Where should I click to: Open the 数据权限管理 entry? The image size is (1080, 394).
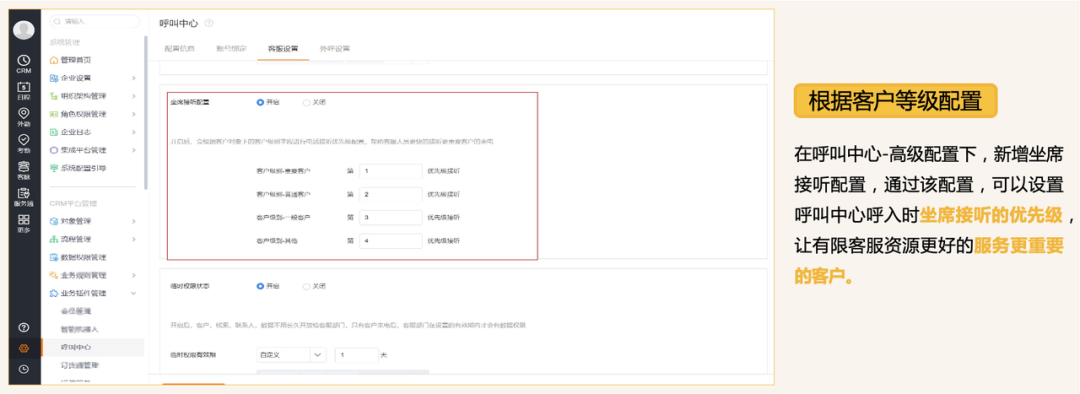[x=83, y=257]
